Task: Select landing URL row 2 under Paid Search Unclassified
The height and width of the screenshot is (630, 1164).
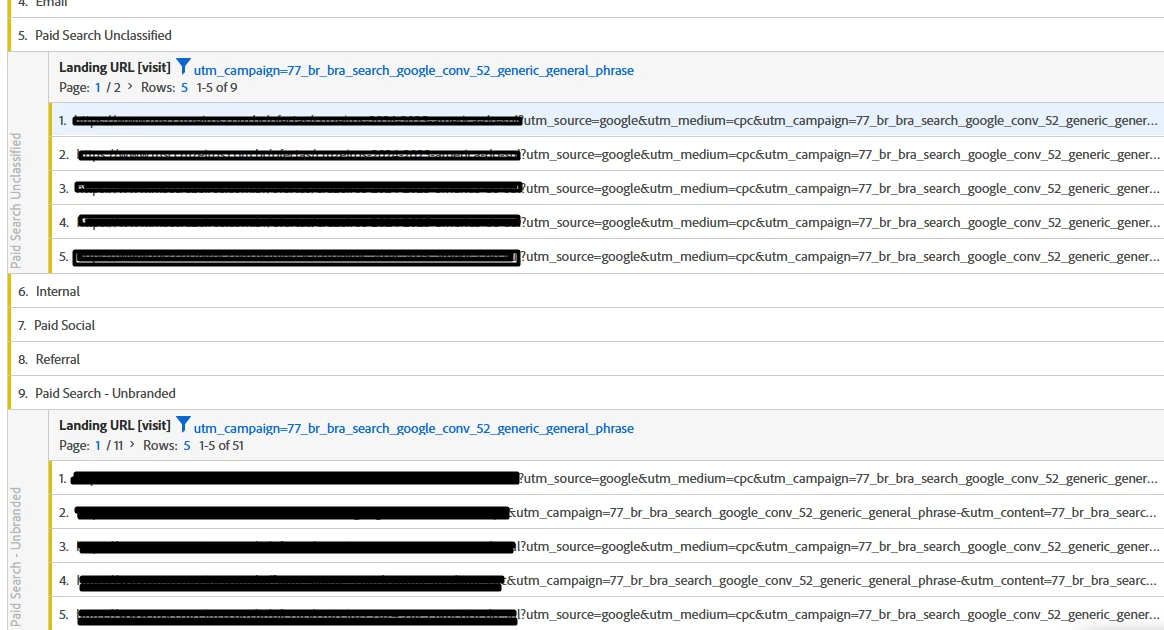Action: tap(607, 154)
